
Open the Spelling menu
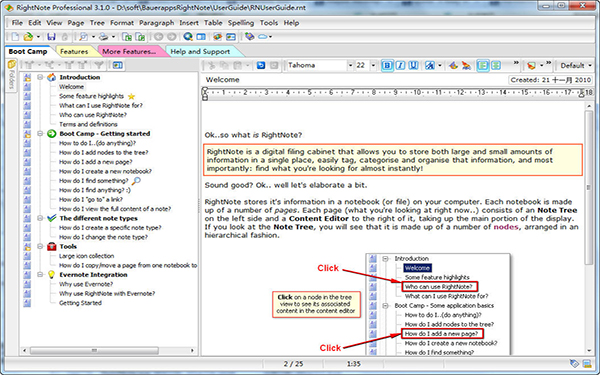point(241,23)
